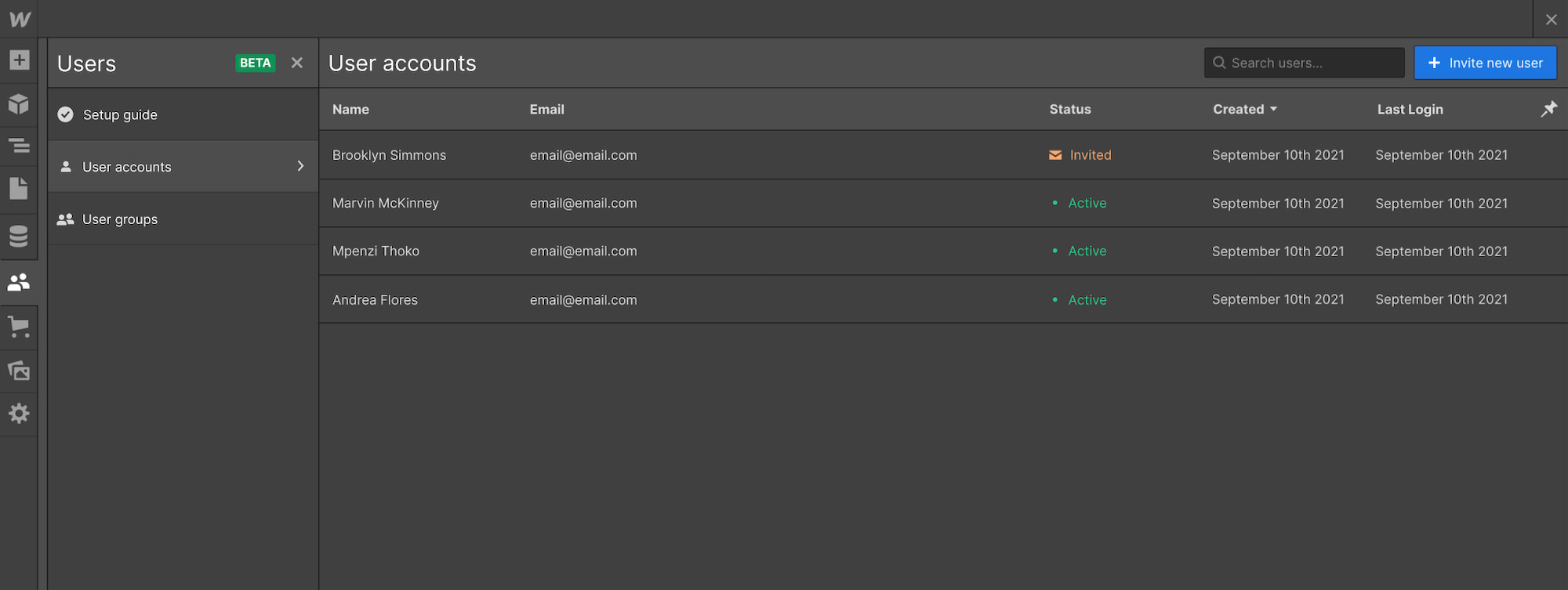Open the Setup guide section
This screenshot has width=1568, height=590.
[183, 114]
